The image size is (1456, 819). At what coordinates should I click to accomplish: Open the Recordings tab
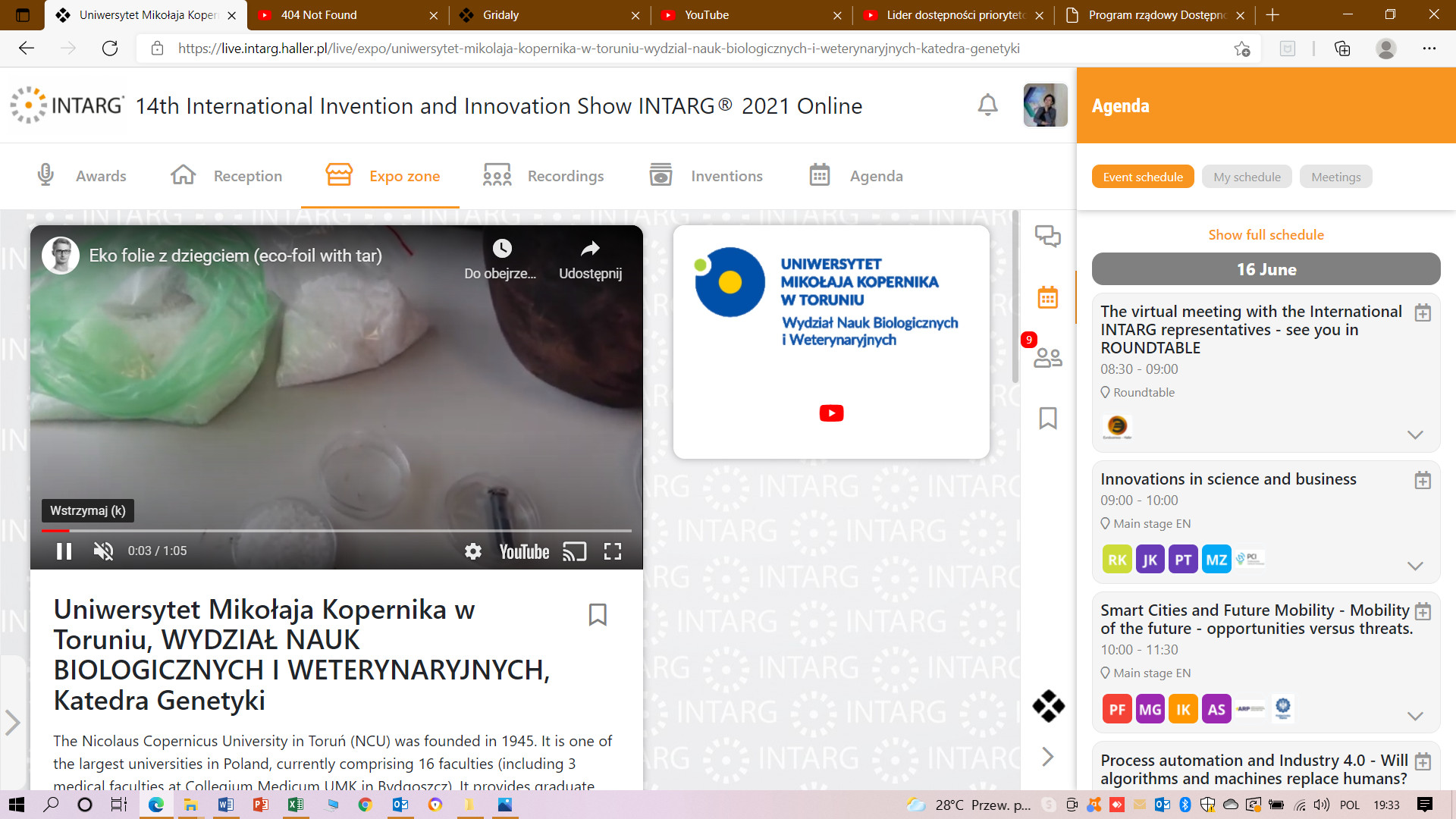(x=543, y=176)
